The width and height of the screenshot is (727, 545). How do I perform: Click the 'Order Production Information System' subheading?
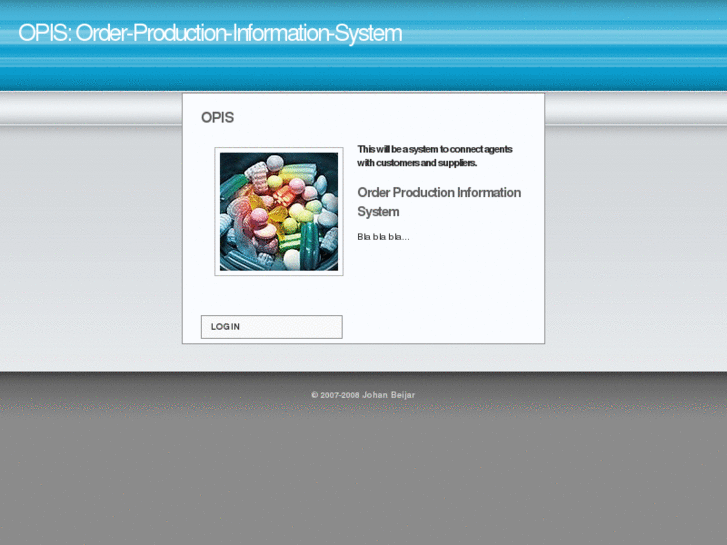439,202
